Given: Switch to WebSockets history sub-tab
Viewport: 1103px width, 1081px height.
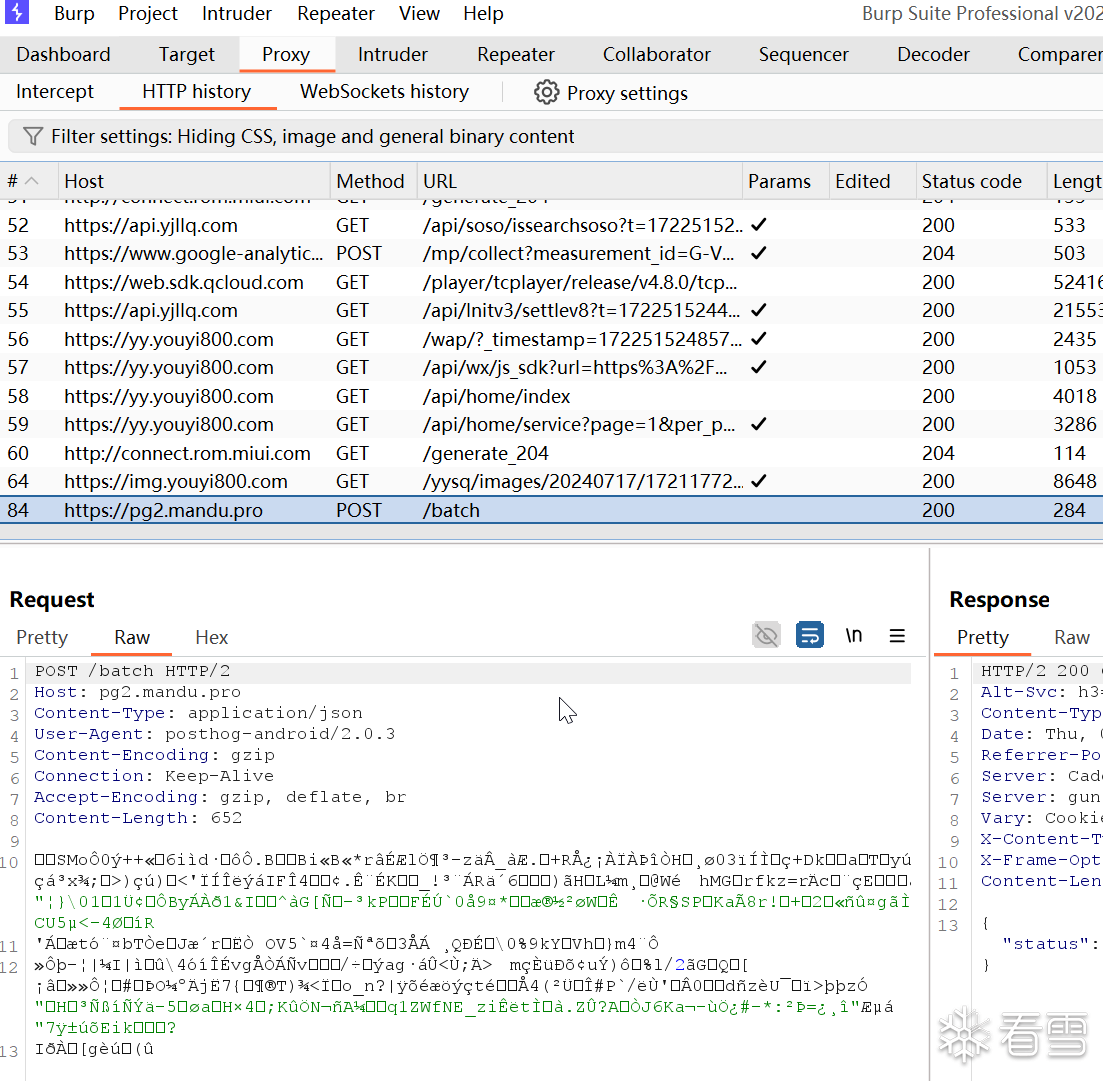Looking at the screenshot, I should [x=384, y=91].
